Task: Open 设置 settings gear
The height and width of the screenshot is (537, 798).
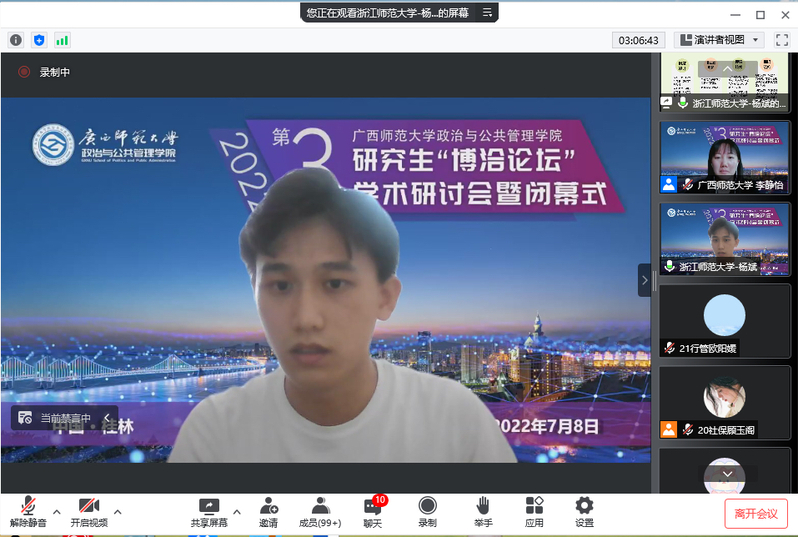Action: 584,512
